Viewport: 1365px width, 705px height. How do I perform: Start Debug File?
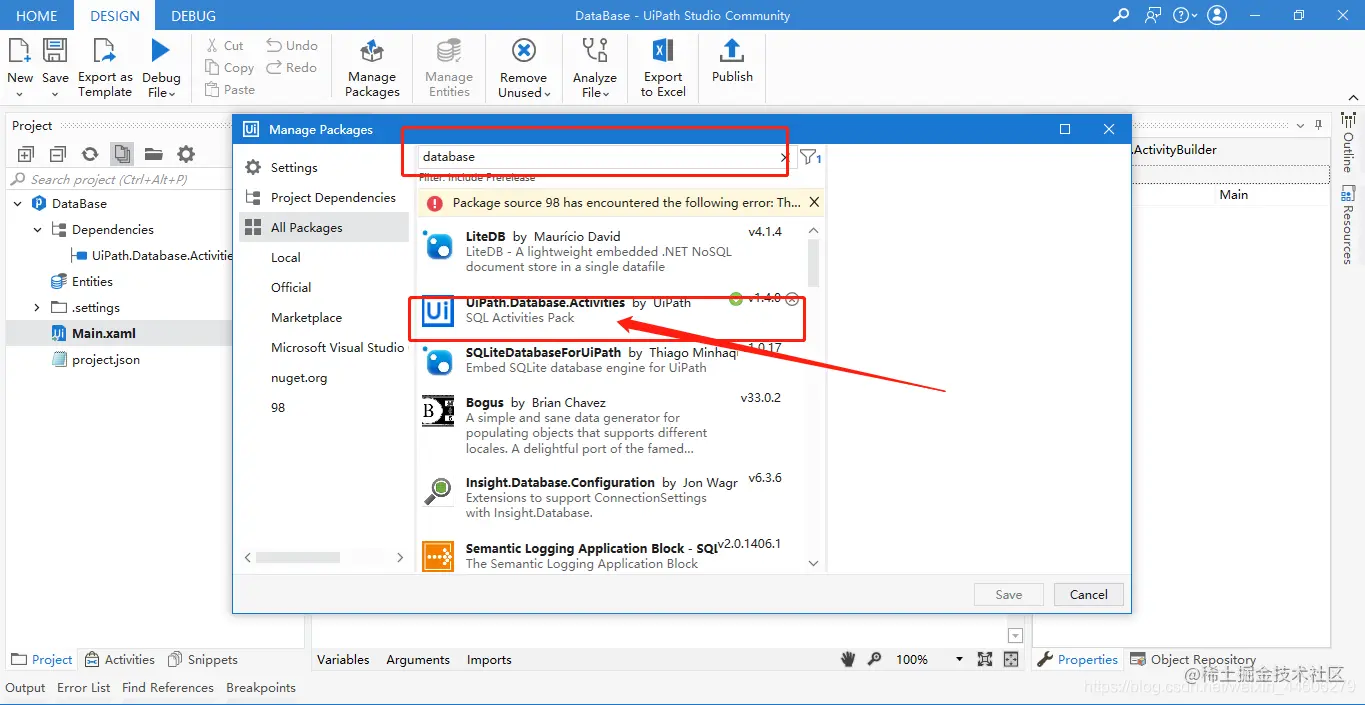(161, 68)
